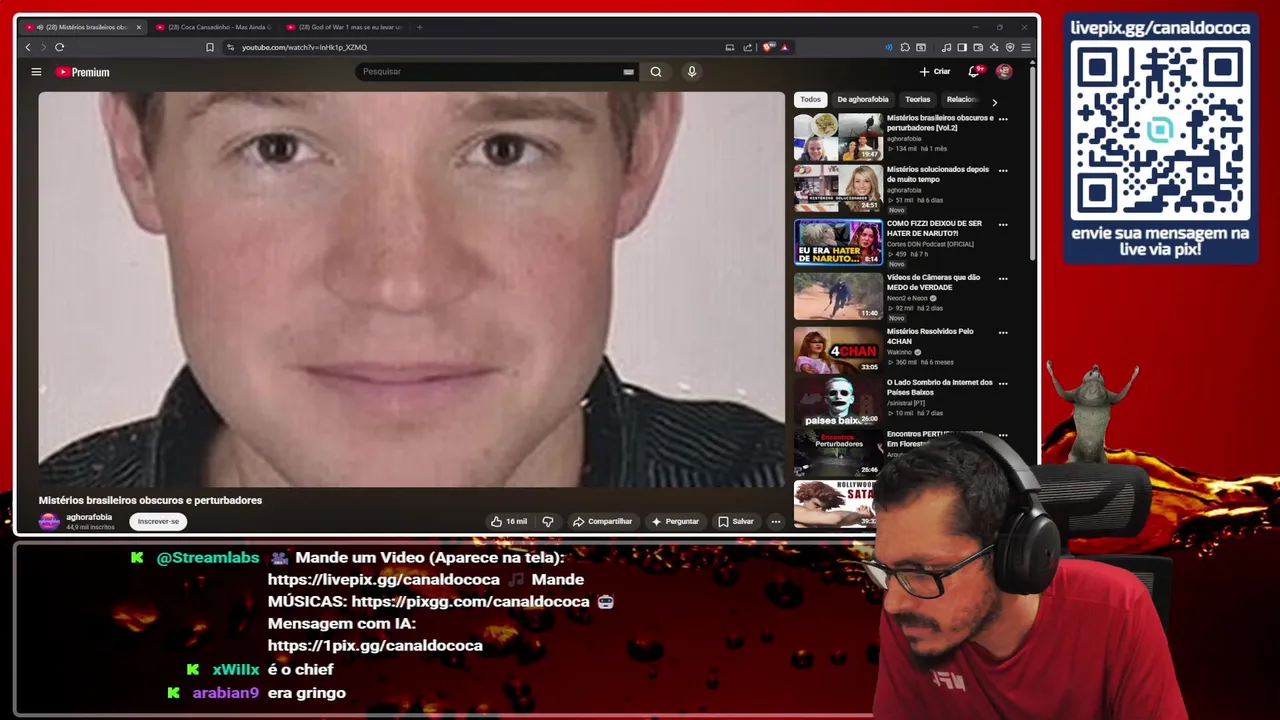Switch to Coca Cansadinho browser tab
This screenshot has width=1280, height=720.
(x=214, y=27)
